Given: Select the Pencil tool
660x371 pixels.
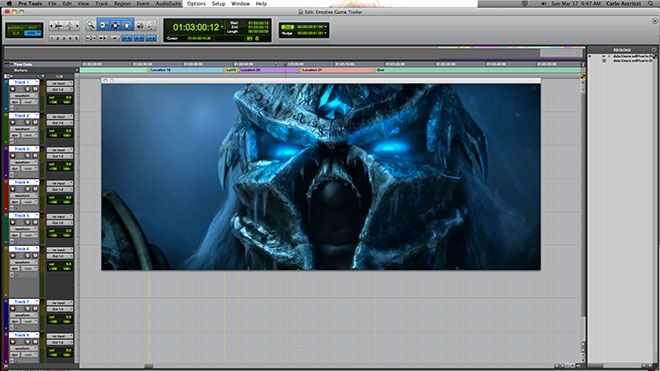Looking at the screenshot, I should point(151,26).
